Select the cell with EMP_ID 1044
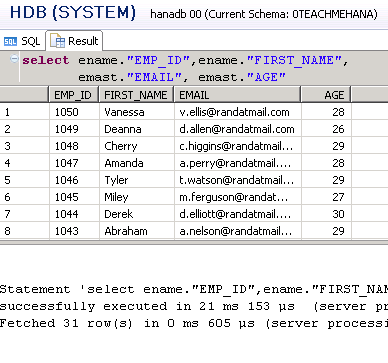Screen dimensions: 388x363 (74, 214)
